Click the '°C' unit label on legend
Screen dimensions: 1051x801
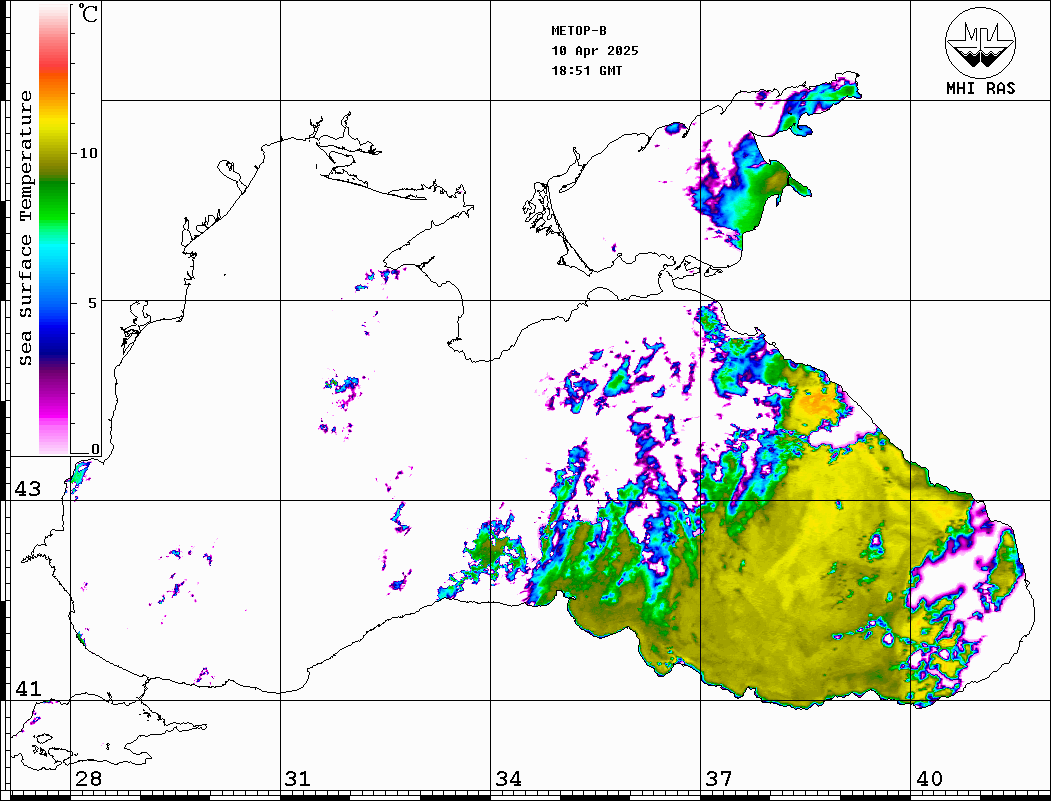pyautogui.click(x=88, y=13)
